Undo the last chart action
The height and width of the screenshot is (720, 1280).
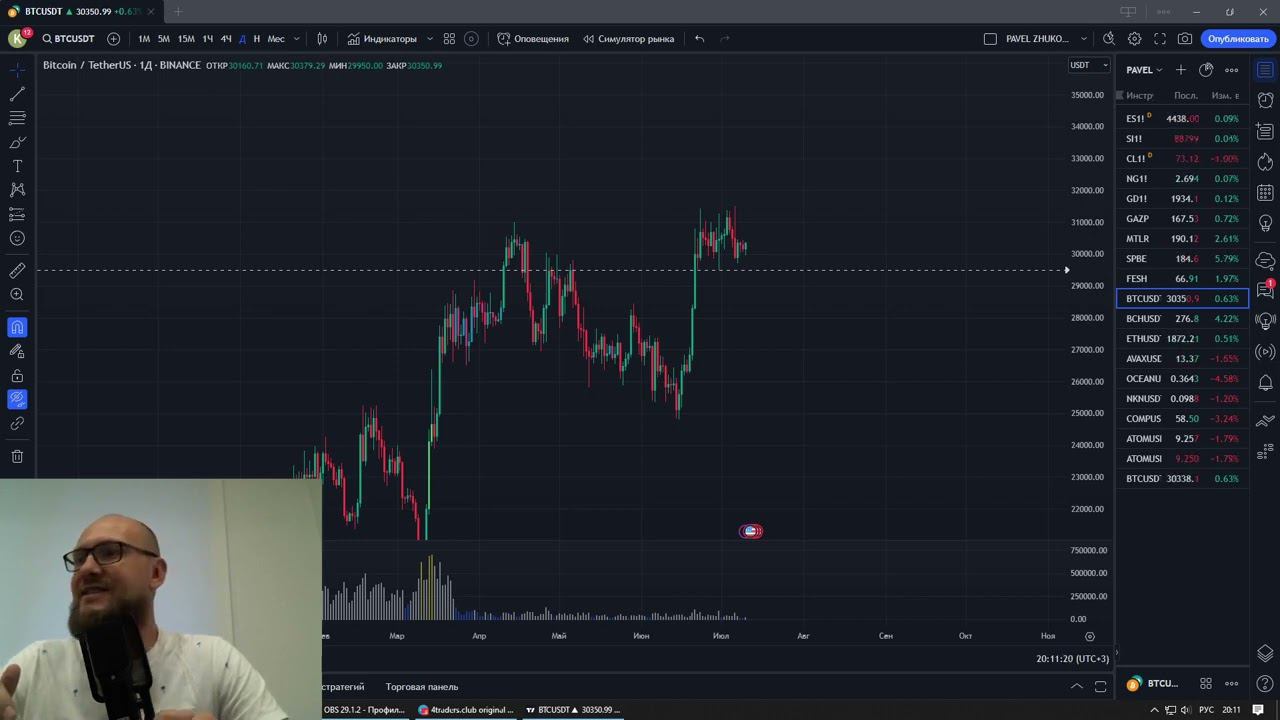700,39
